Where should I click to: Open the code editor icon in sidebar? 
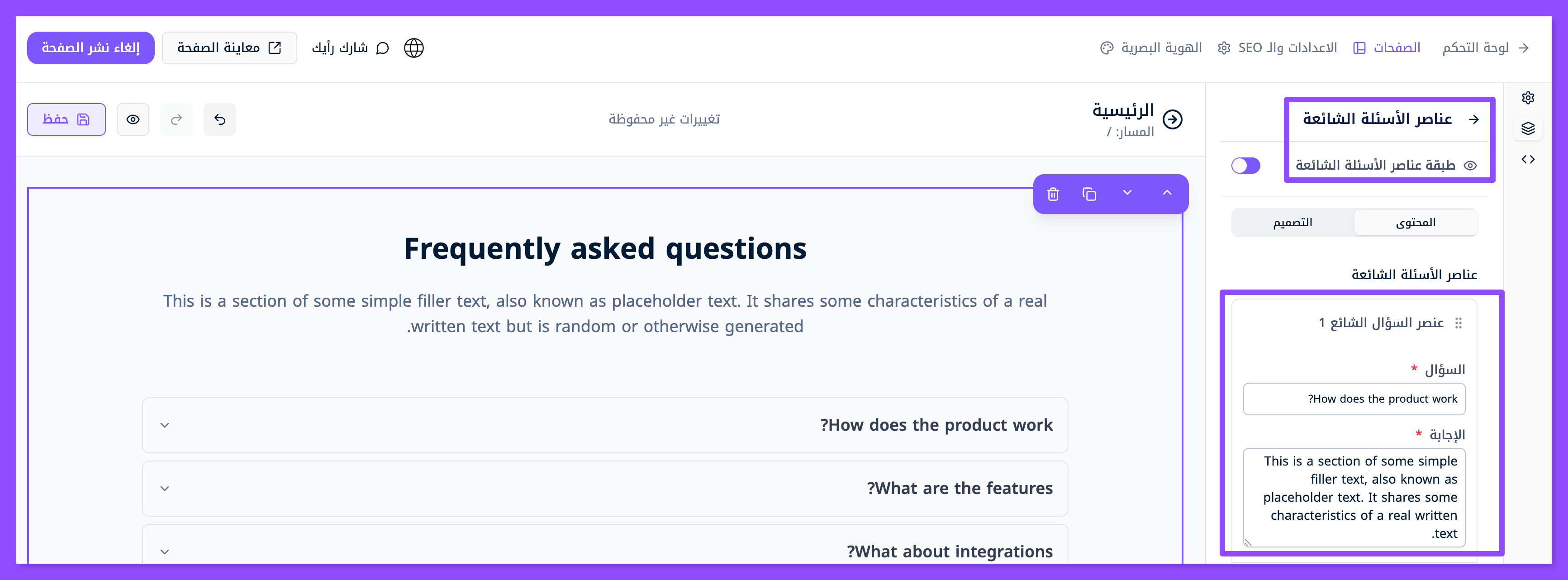(1528, 159)
